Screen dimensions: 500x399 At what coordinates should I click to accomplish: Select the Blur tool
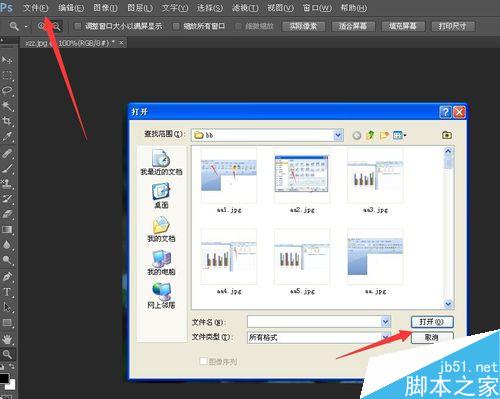(x=7, y=245)
